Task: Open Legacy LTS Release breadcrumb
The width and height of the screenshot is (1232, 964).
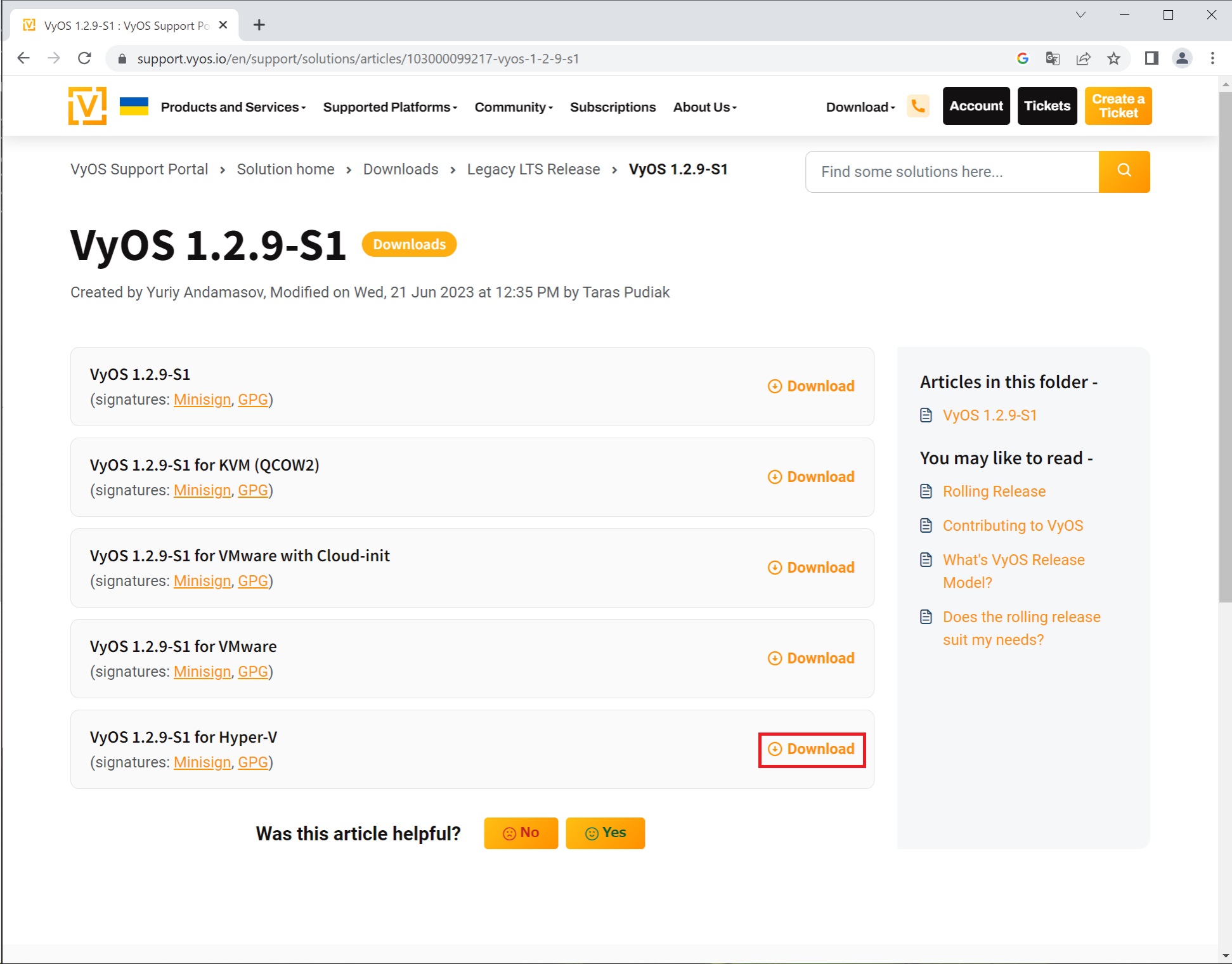Action: (533, 169)
